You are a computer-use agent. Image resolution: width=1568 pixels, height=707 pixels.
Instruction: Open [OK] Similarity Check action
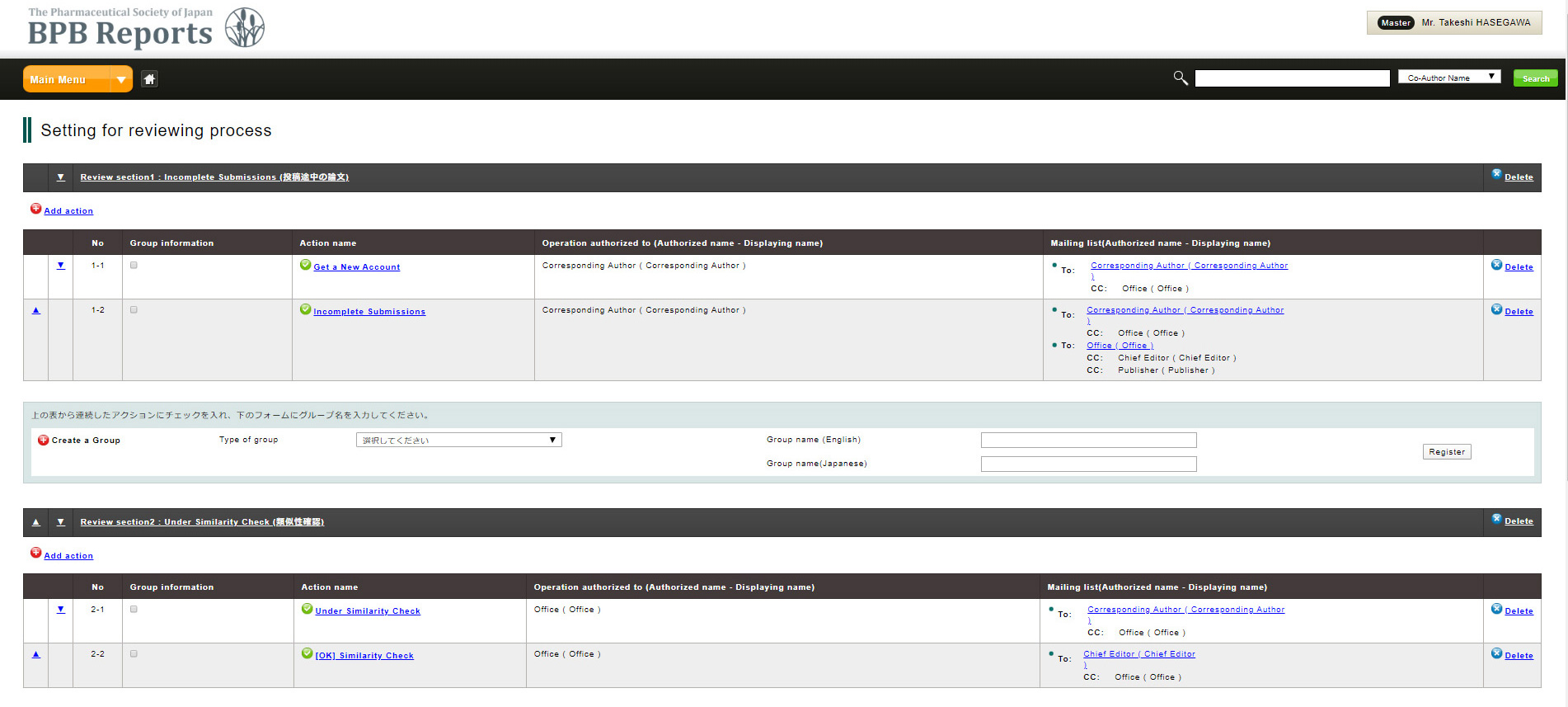click(364, 656)
